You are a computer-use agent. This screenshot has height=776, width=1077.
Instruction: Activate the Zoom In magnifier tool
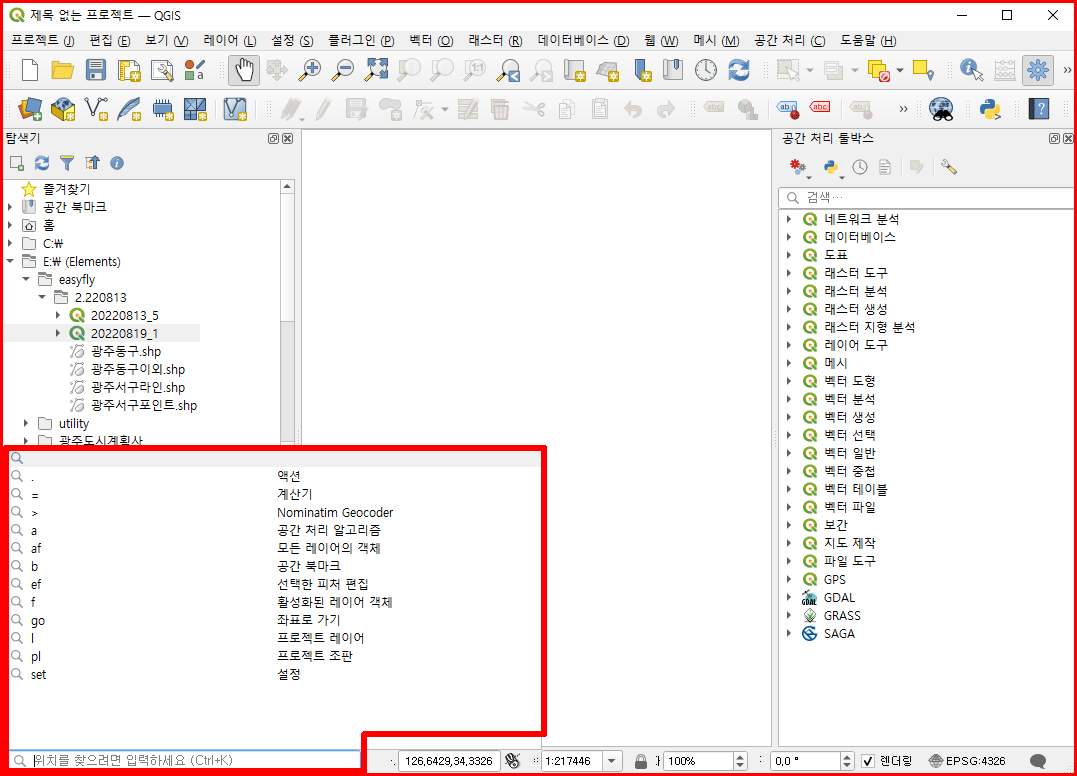tap(310, 70)
